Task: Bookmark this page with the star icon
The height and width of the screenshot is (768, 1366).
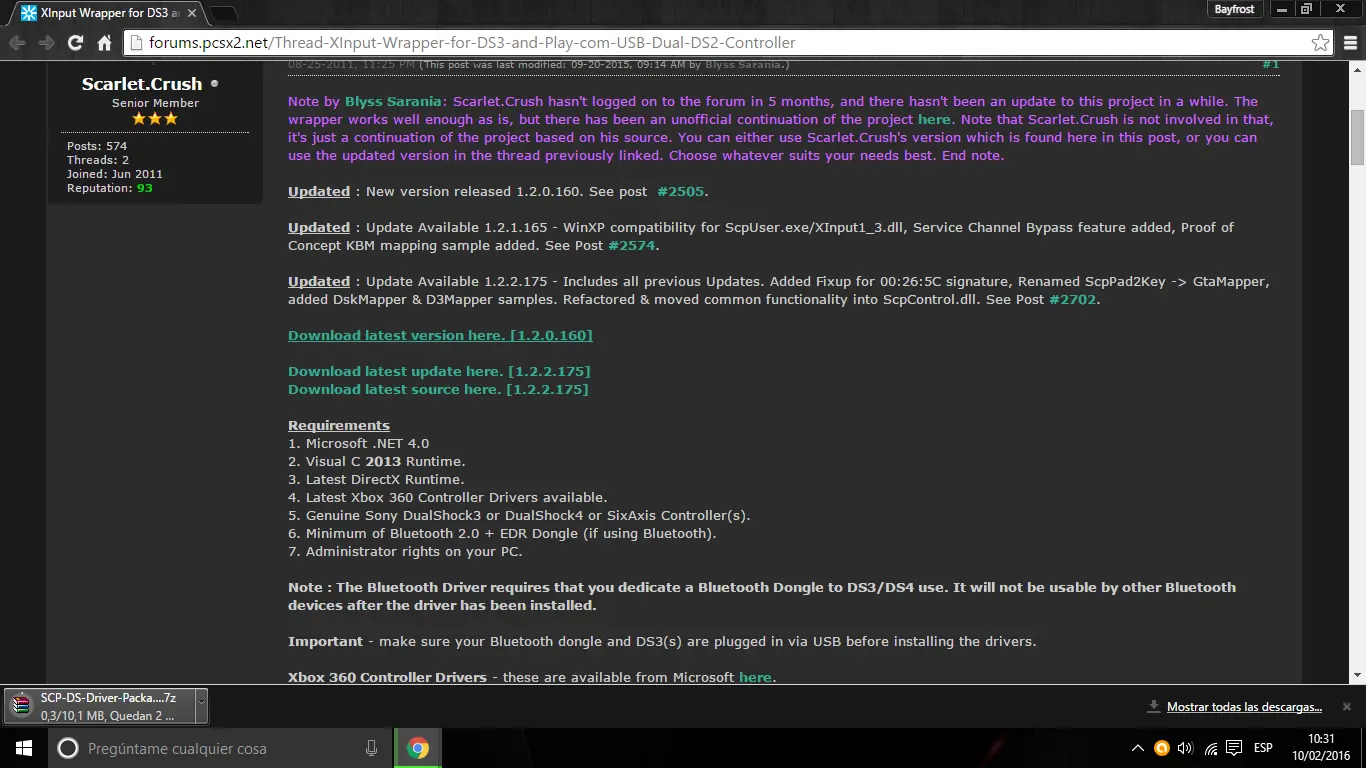Action: [1321, 43]
